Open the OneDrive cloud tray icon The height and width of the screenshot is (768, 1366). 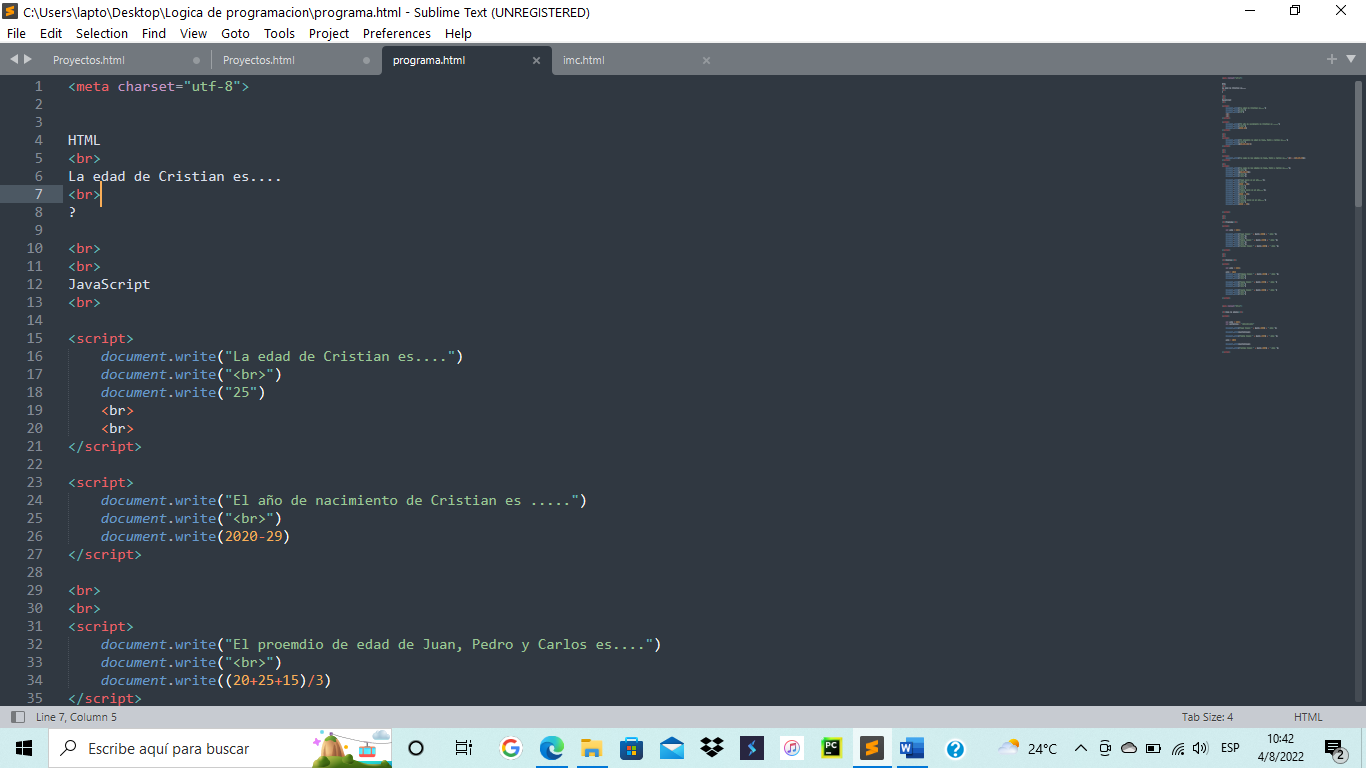(1129, 748)
